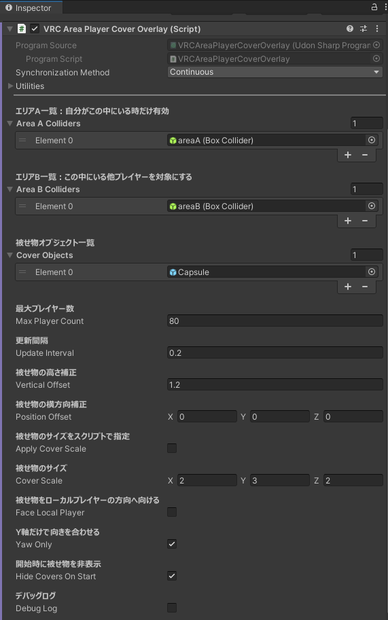Open the component help reference icon
388x620 pixels.
pyautogui.click(x=350, y=28)
